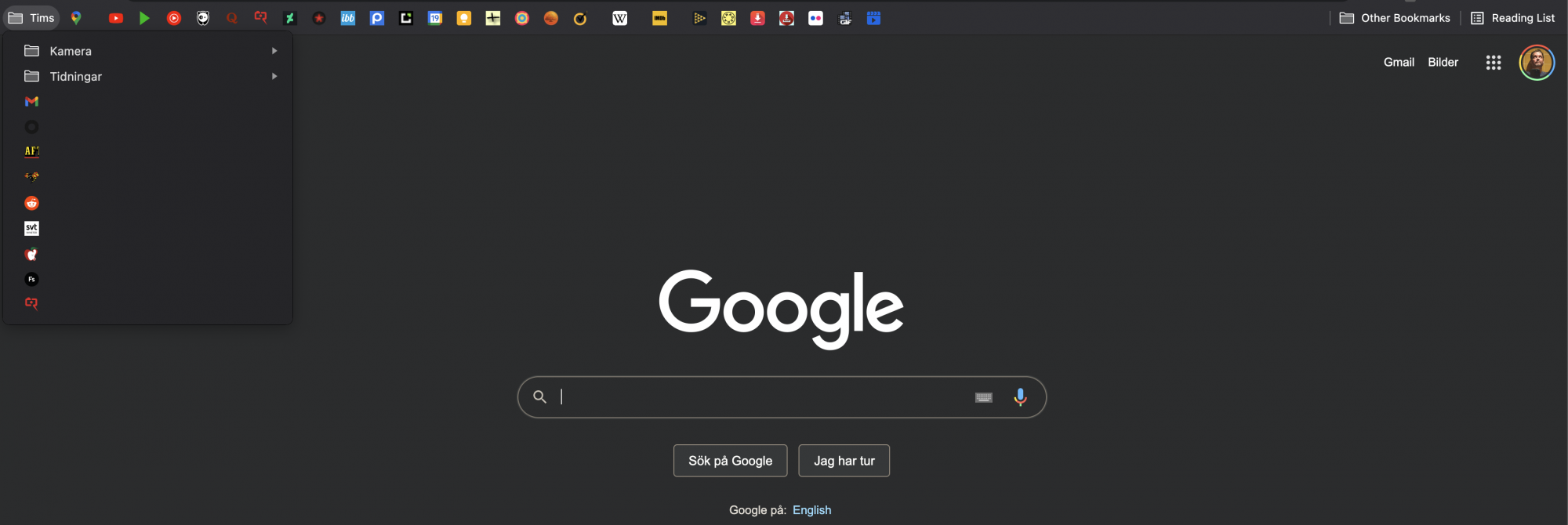Open the blue clapperboard bookmark icon

tap(874, 18)
